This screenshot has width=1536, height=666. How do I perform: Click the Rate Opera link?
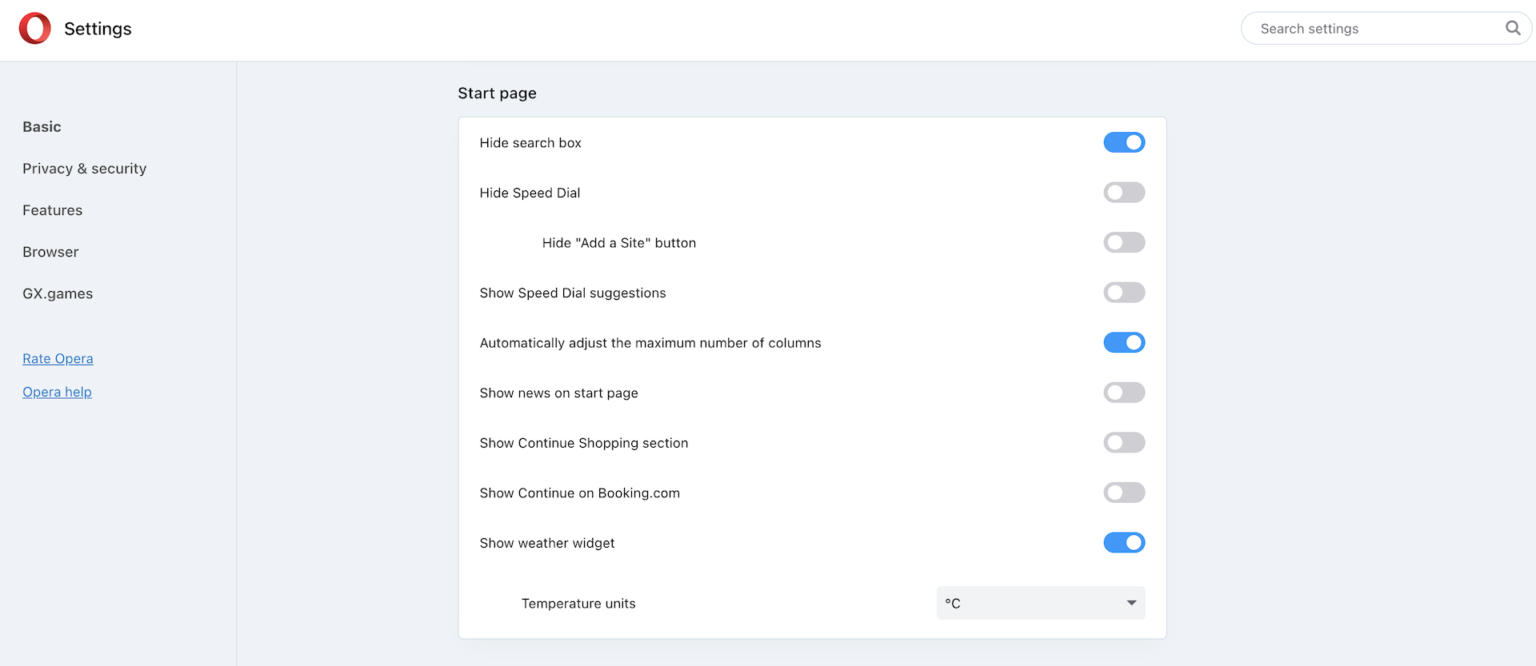click(57, 358)
